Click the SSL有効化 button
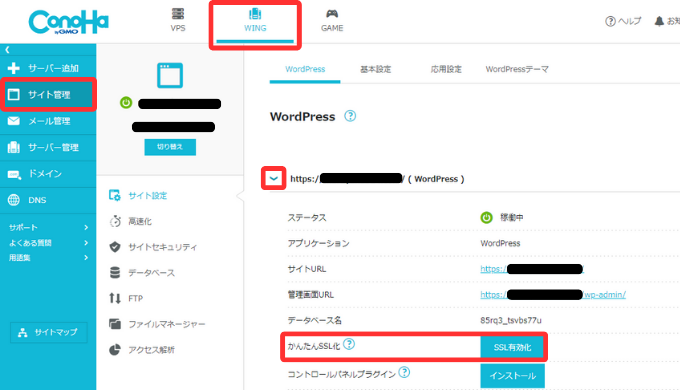Image resolution: width=680 pixels, height=390 pixels. (x=512, y=347)
